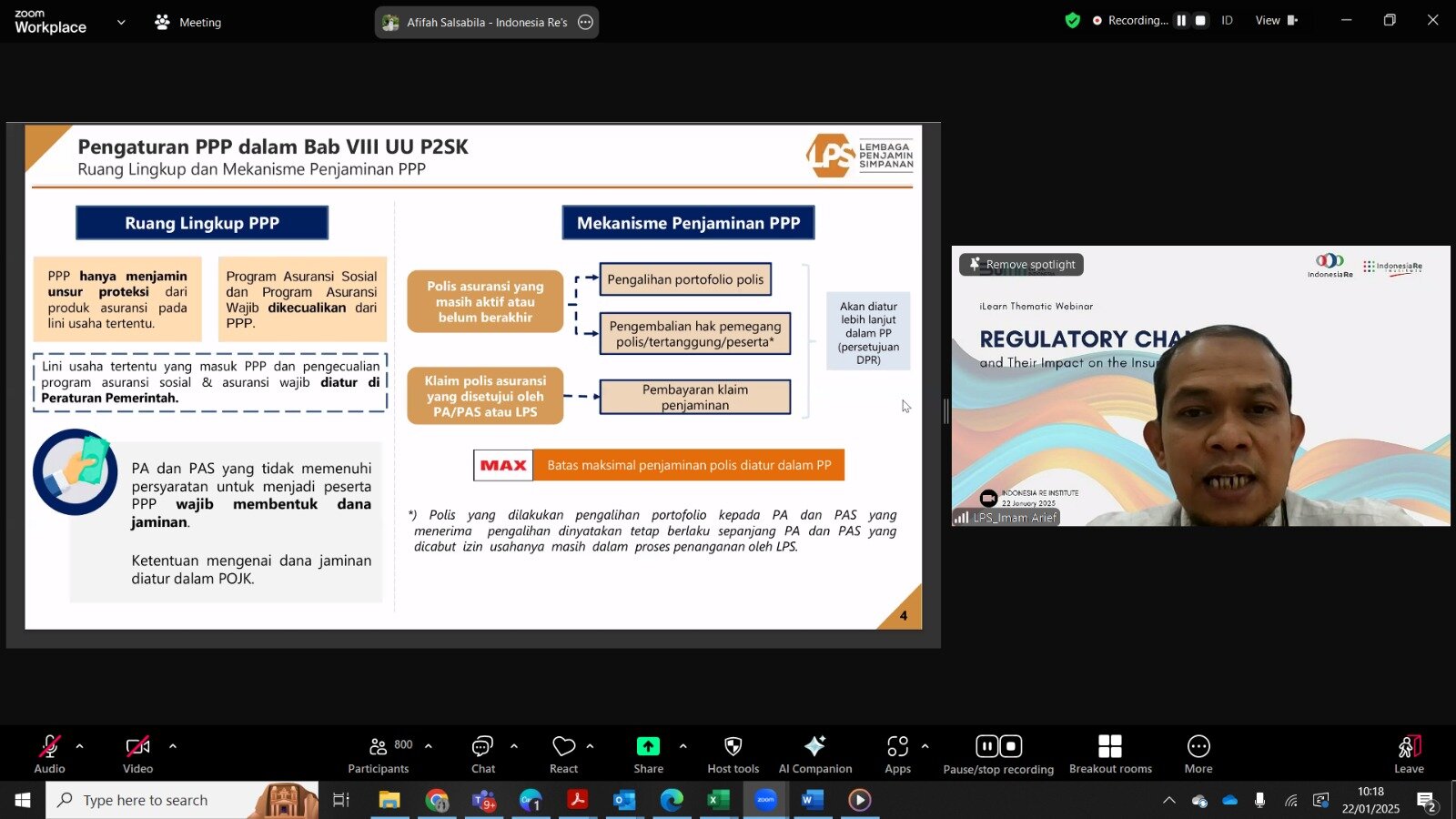Switch to the Meeting tab

coord(188,22)
